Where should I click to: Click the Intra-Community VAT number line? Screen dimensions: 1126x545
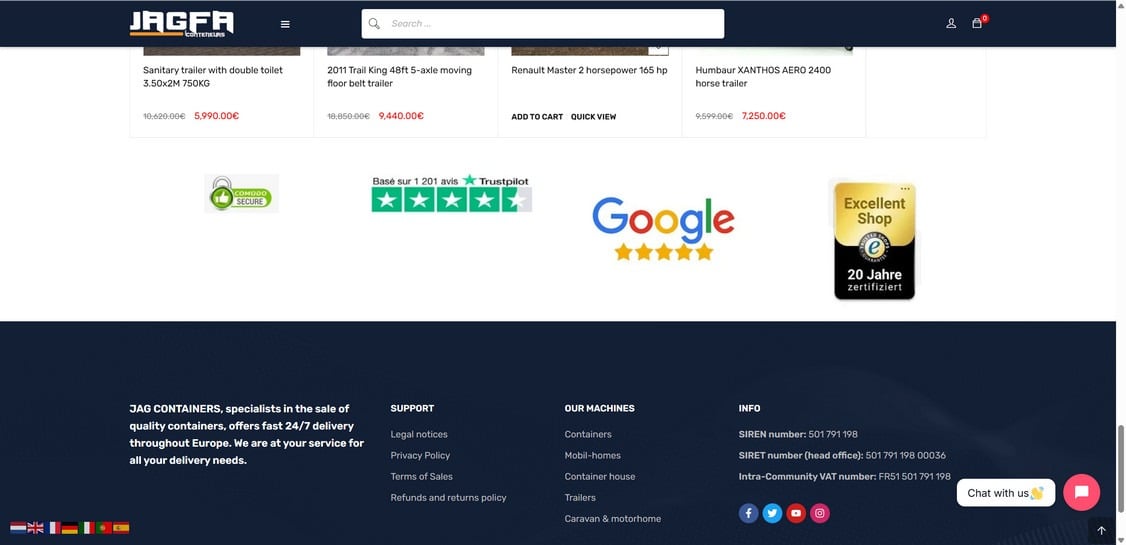(844, 476)
